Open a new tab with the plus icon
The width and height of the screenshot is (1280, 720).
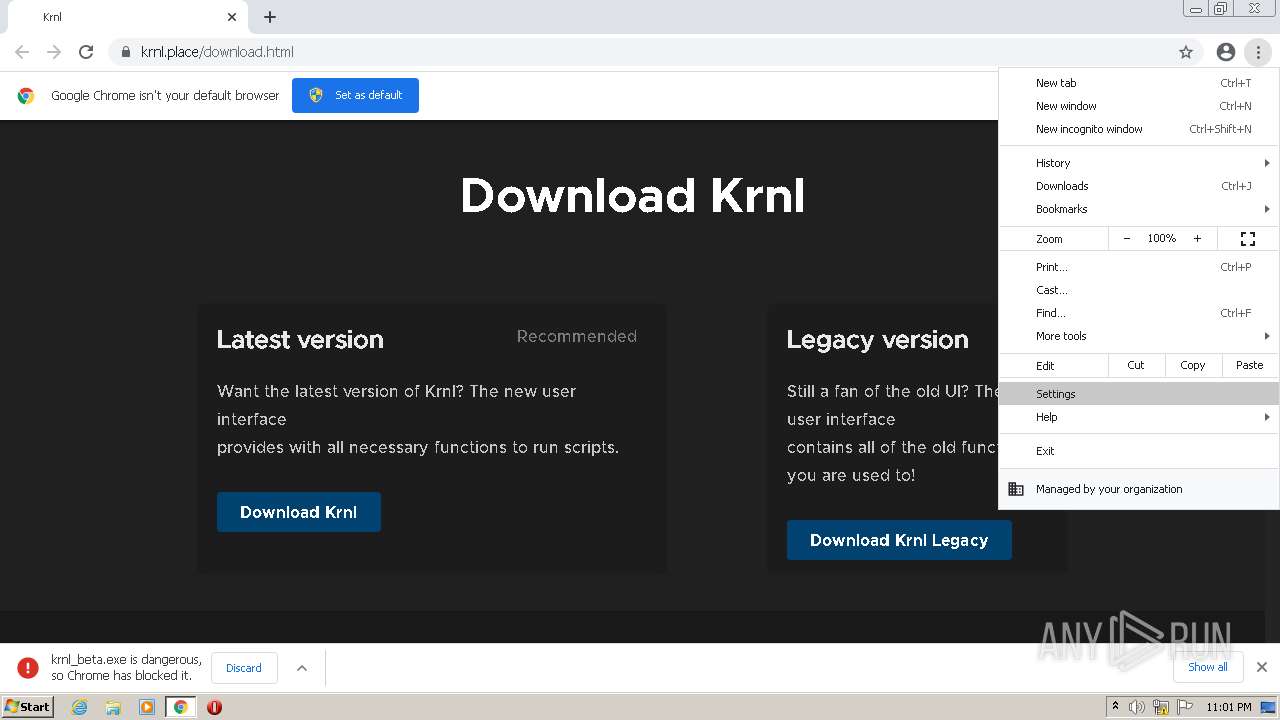coord(270,17)
